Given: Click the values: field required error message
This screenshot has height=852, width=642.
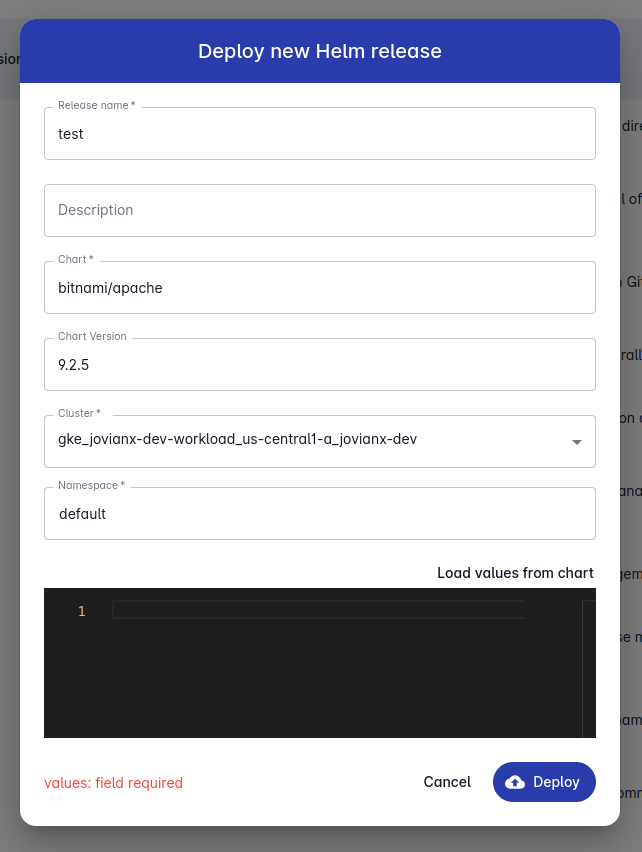Looking at the screenshot, I should [113, 782].
